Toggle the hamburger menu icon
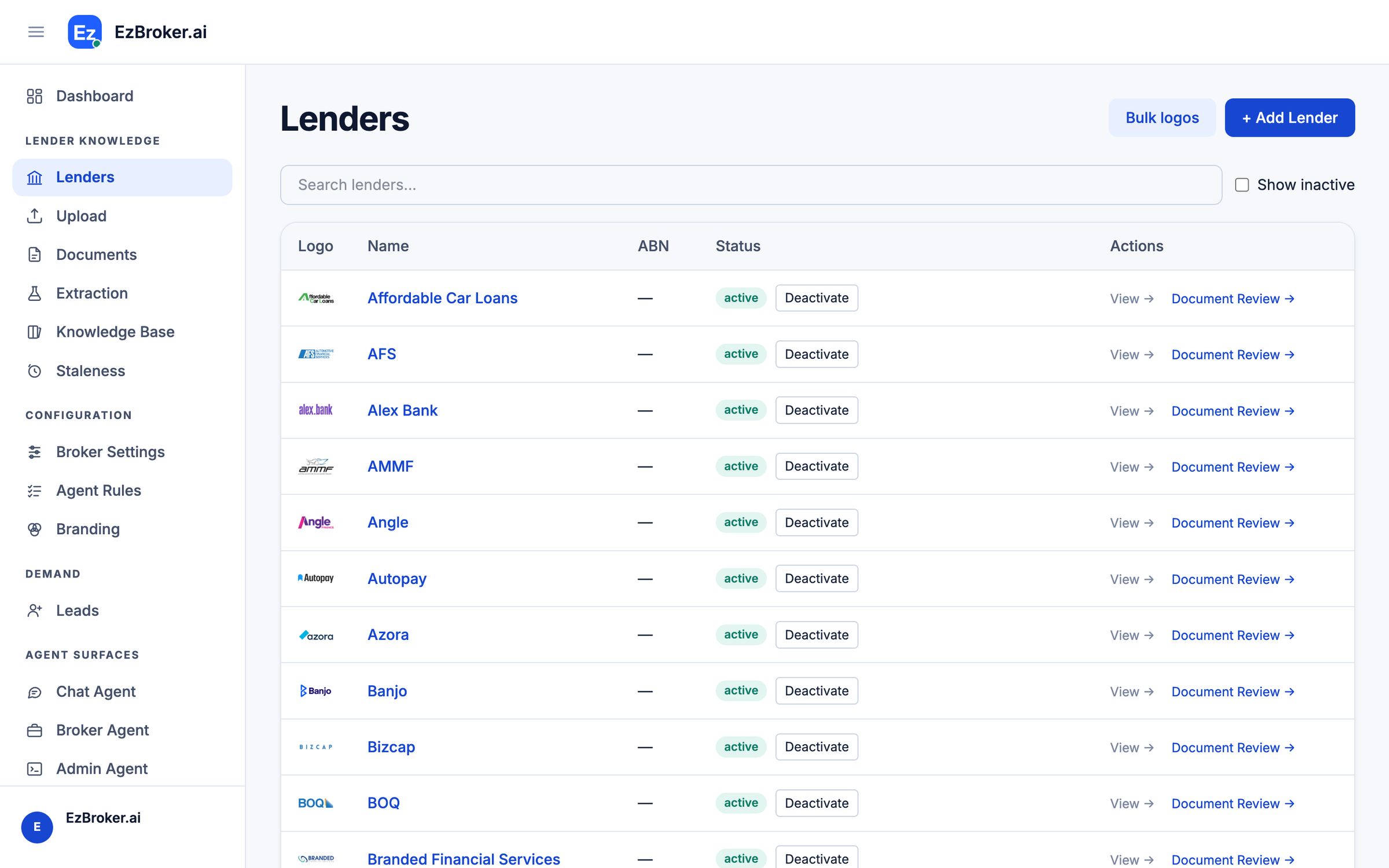The width and height of the screenshot is (1389, 868). point(36,32)
